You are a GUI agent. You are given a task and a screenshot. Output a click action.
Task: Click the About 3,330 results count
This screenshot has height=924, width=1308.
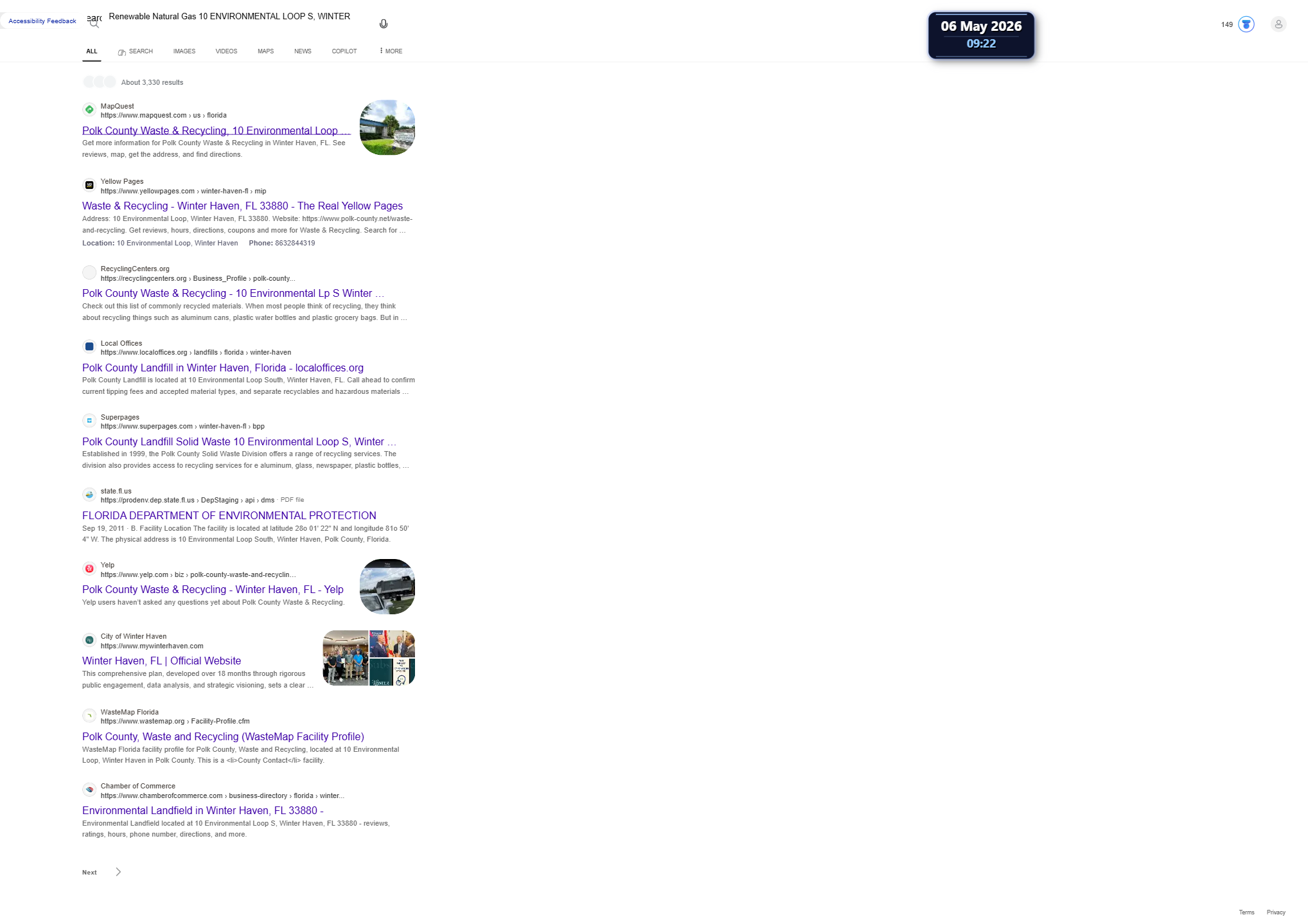[x=152, y=82]
